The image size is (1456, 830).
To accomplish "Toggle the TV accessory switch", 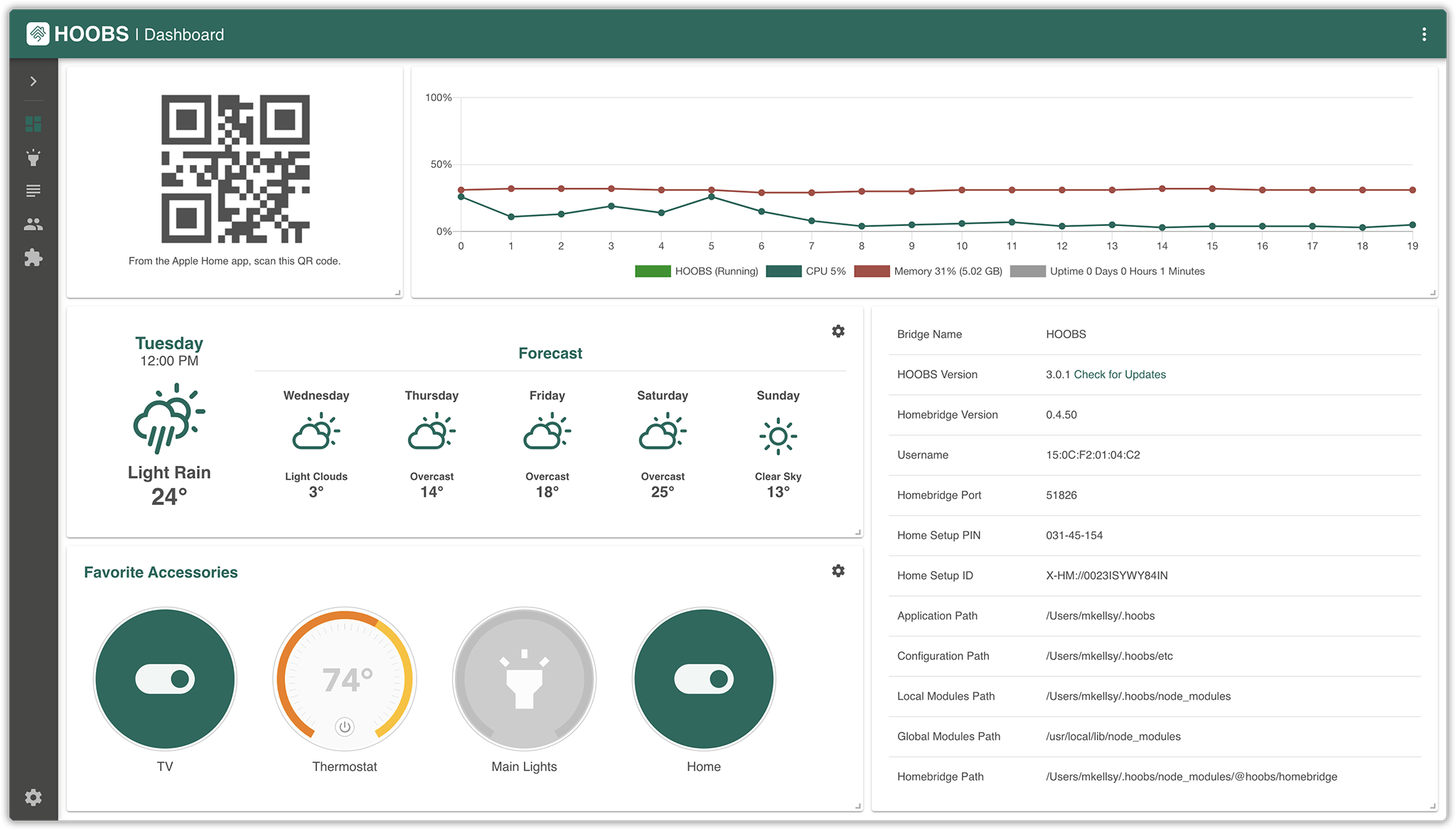I will coord(165,679).
